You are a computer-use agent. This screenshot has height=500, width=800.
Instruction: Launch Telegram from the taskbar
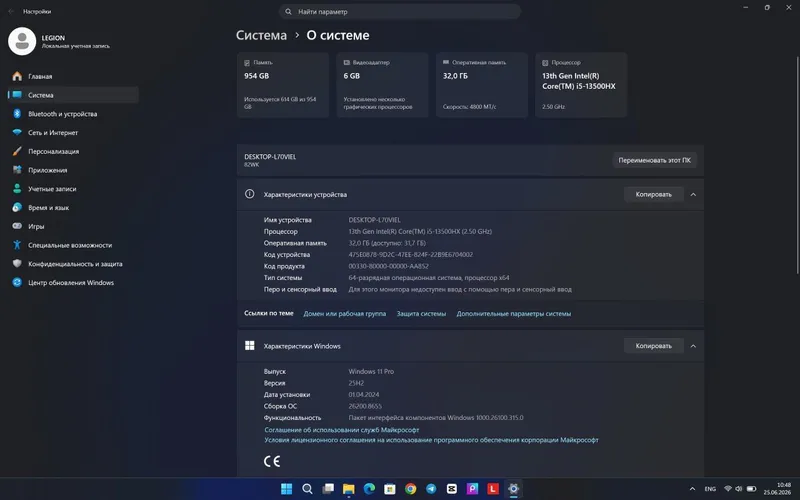tap(431, 489)
